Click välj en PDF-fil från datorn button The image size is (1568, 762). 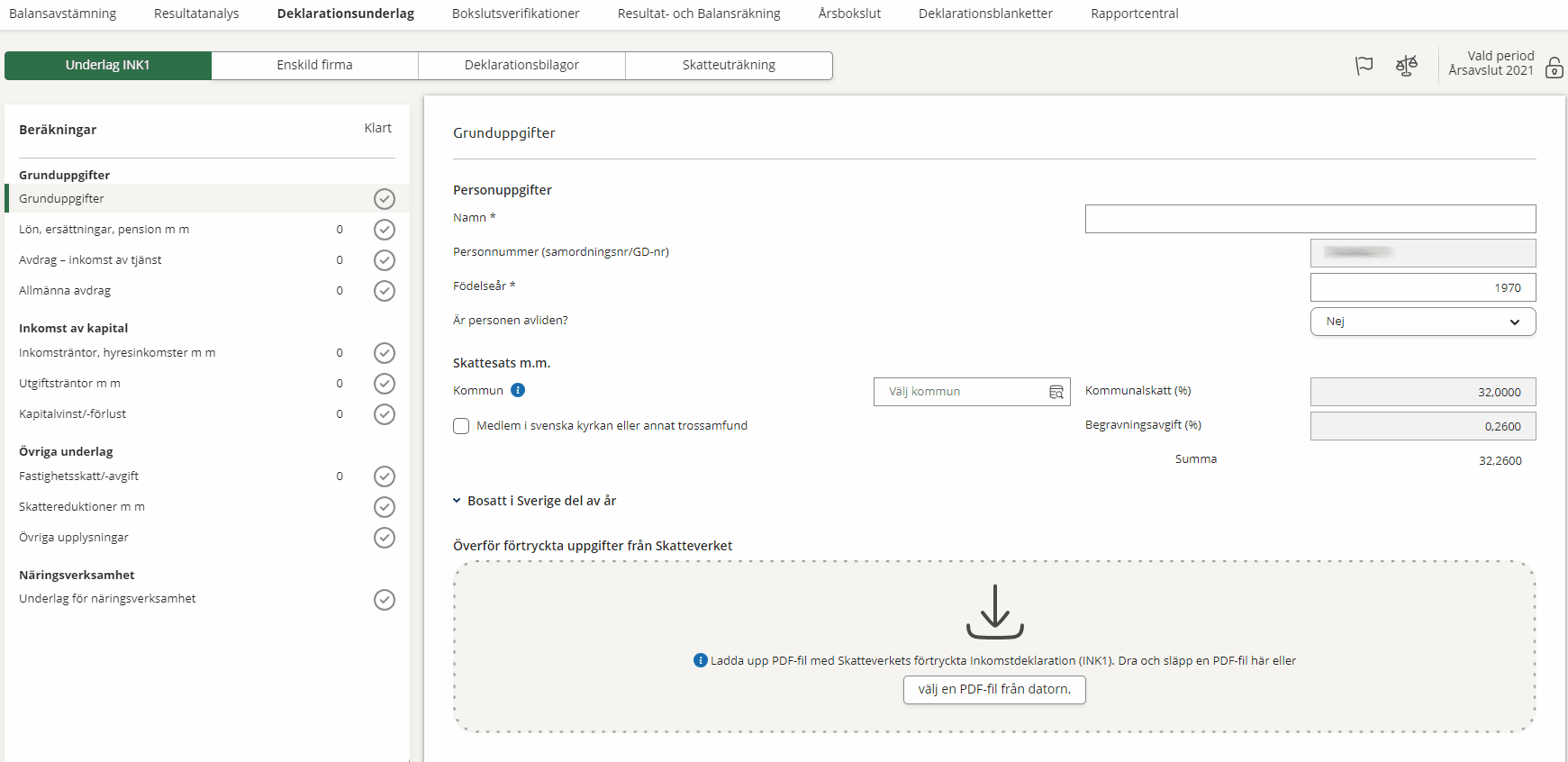click(x=994, y=689)
